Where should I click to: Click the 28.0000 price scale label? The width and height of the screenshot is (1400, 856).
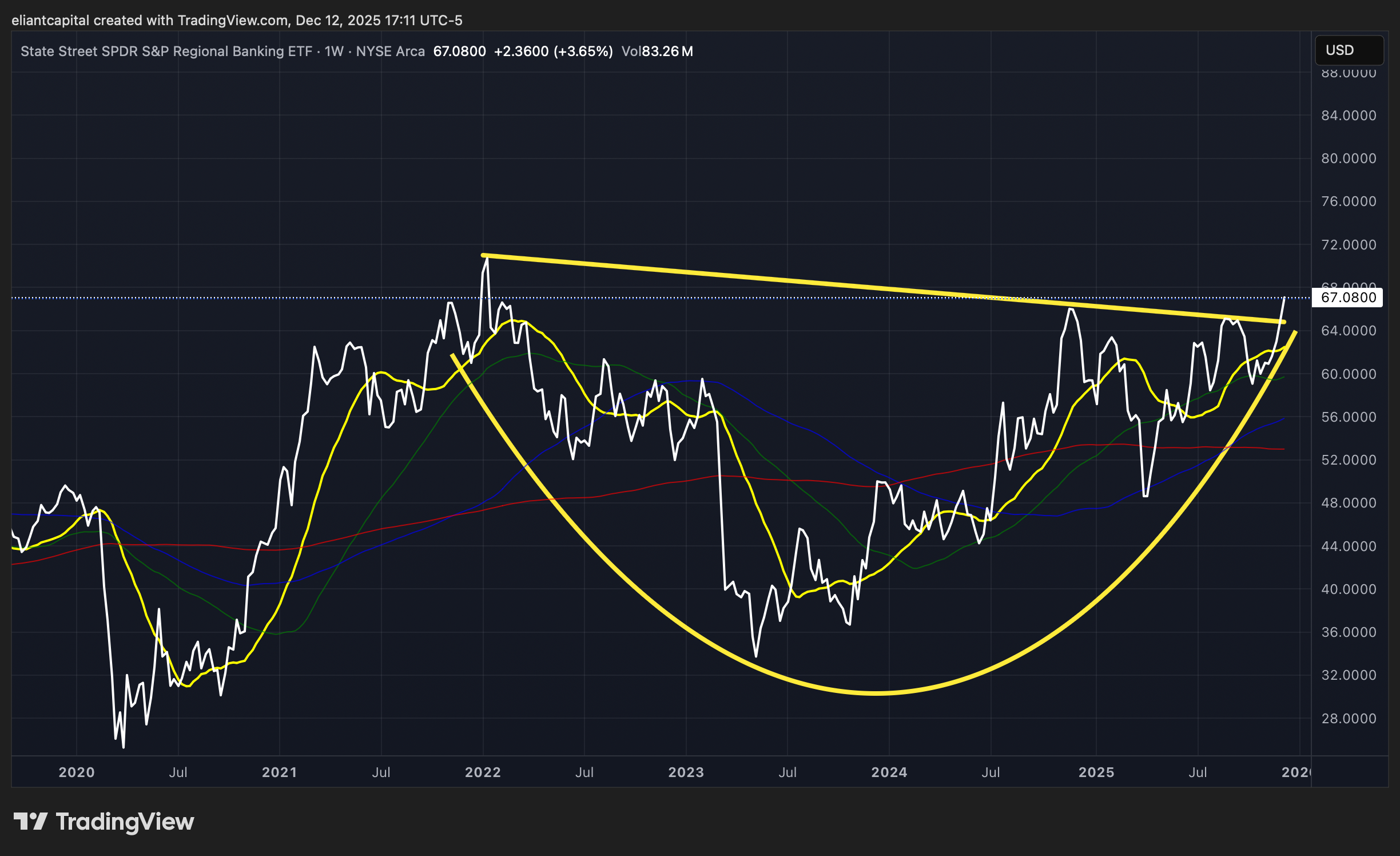tap(1348, 718)
